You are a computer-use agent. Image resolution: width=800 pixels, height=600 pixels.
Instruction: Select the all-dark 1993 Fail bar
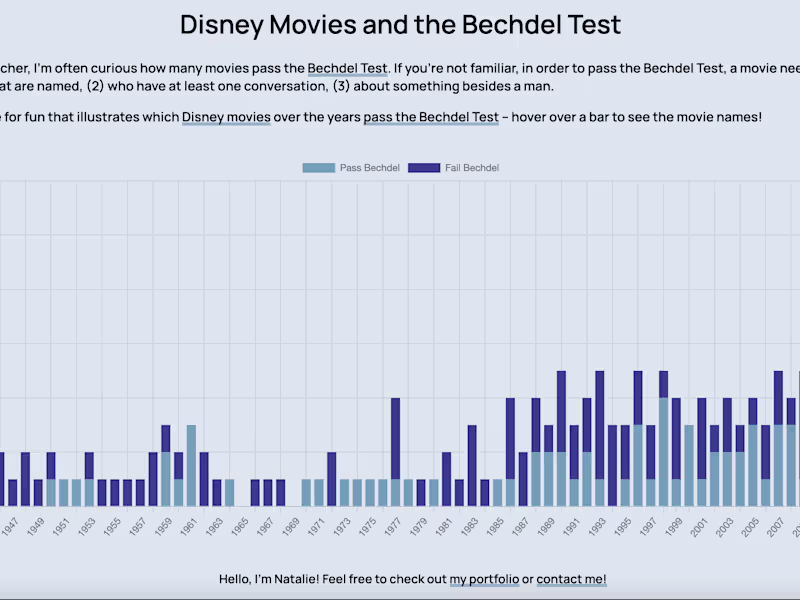(x=600, y=438)
